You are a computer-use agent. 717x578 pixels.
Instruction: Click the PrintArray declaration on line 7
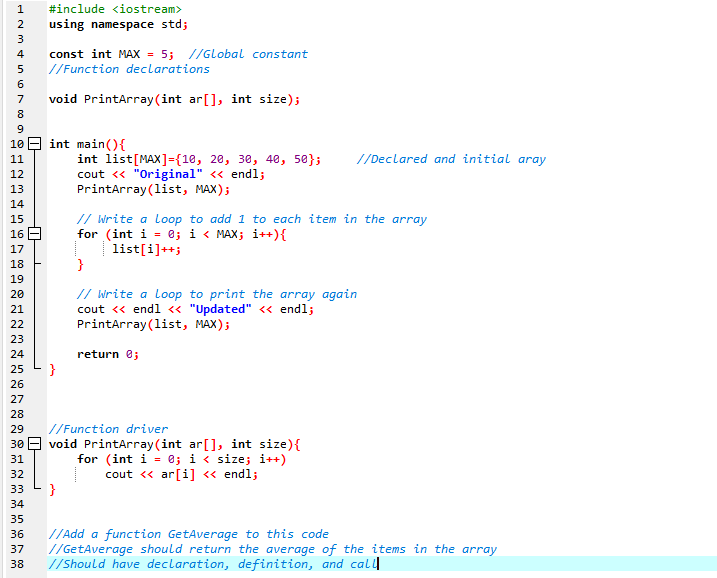click(175, 99)
